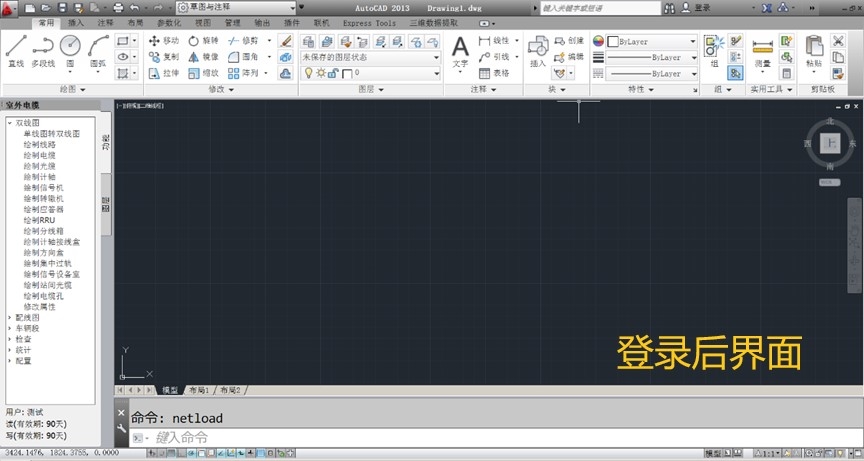Expand the 绘图 panel arrow
This screenshot has height=461, width=864.
(x=83, y=89)
